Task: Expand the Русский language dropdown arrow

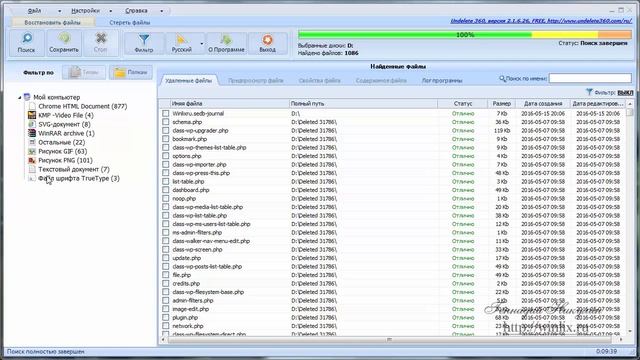Action: (x=202, y=44)
